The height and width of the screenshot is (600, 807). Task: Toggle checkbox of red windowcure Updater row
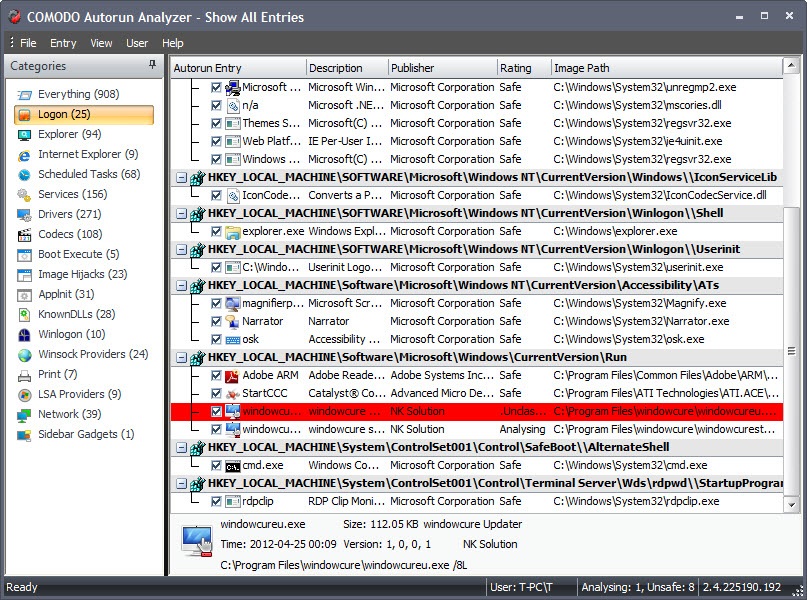point(216,412)
